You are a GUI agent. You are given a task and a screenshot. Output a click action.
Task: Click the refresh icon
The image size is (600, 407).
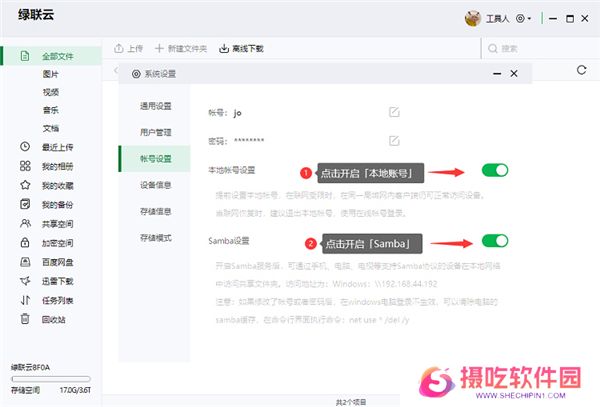tap(582, 70)
